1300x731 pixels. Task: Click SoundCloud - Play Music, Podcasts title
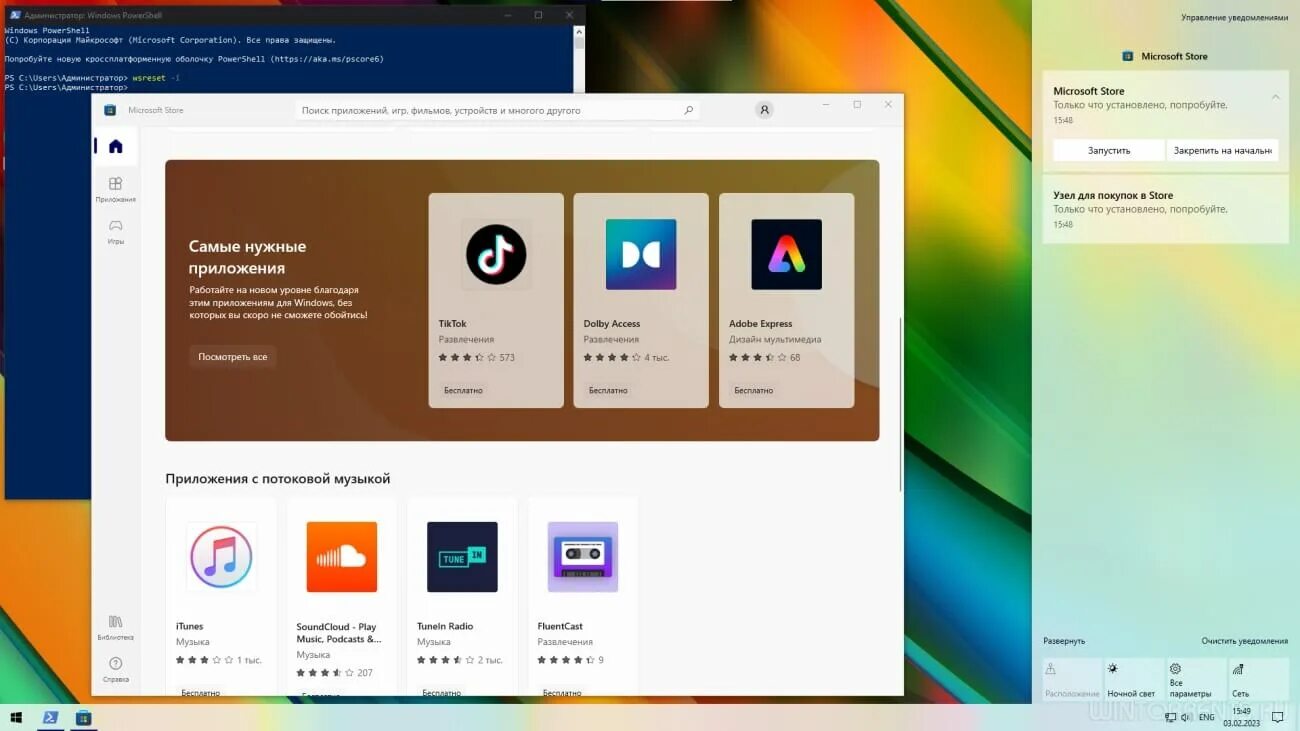click(338, 633)
